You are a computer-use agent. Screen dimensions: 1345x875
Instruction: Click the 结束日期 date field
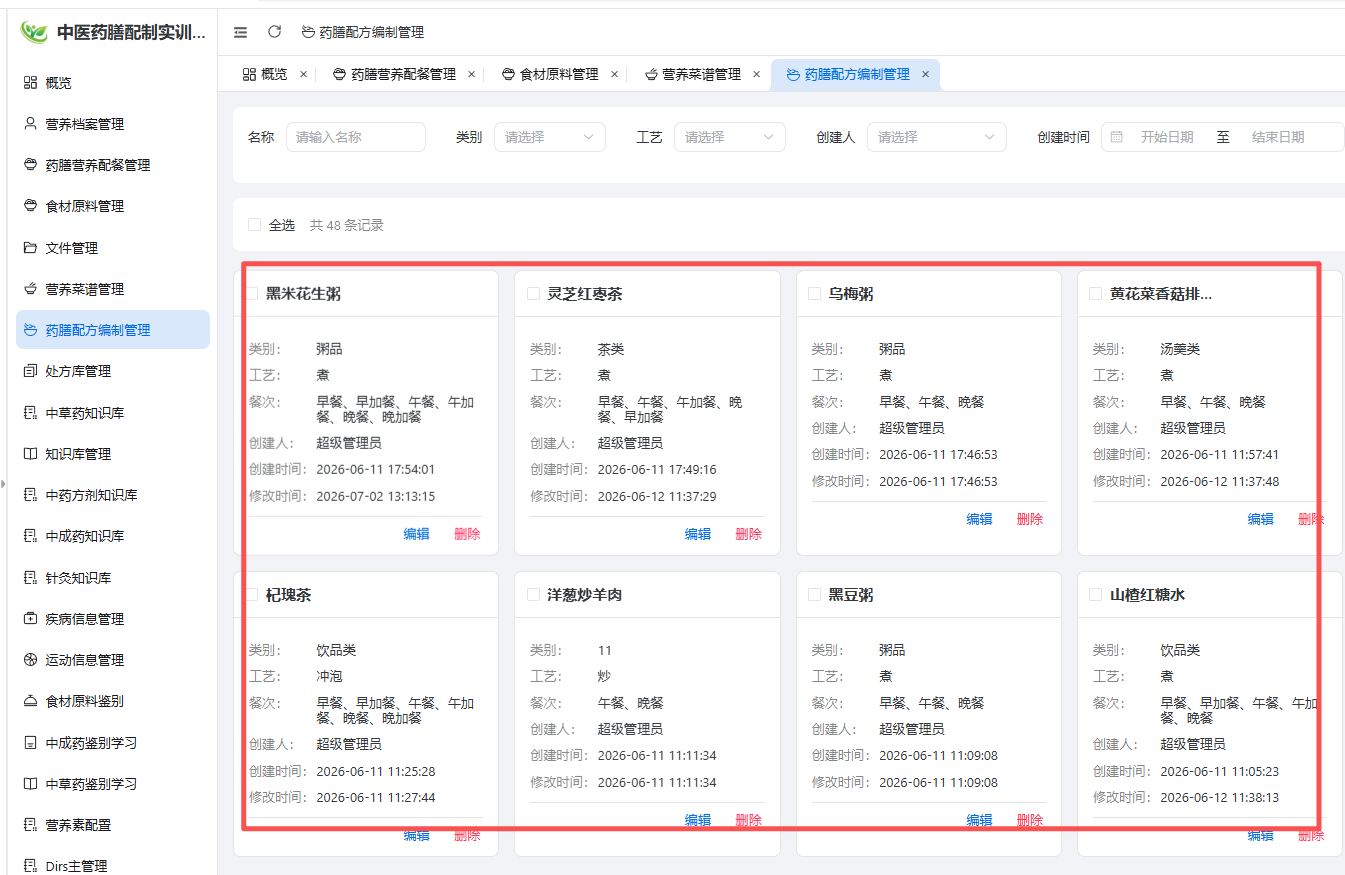tap(1278, 137)
